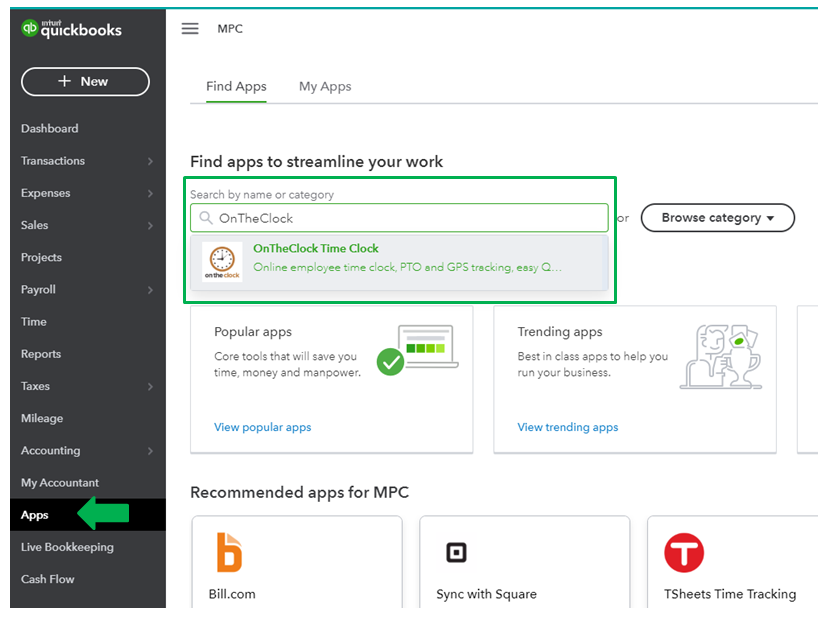This screenshot has width=826, height=636.
Task: Open Cash Flow in the sidebar
Action: point(47,579)
